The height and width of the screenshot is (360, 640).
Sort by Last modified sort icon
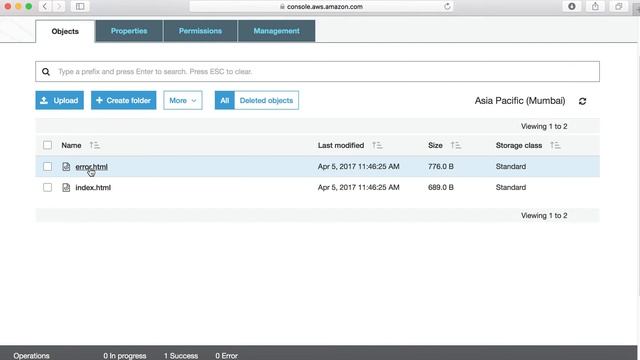[x=377, y=145]
